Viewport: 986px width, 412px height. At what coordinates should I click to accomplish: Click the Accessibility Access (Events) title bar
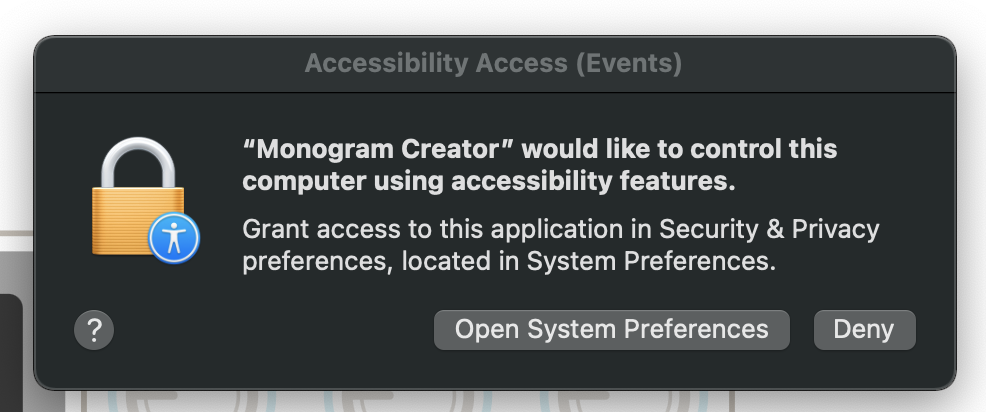click(494, 64)
